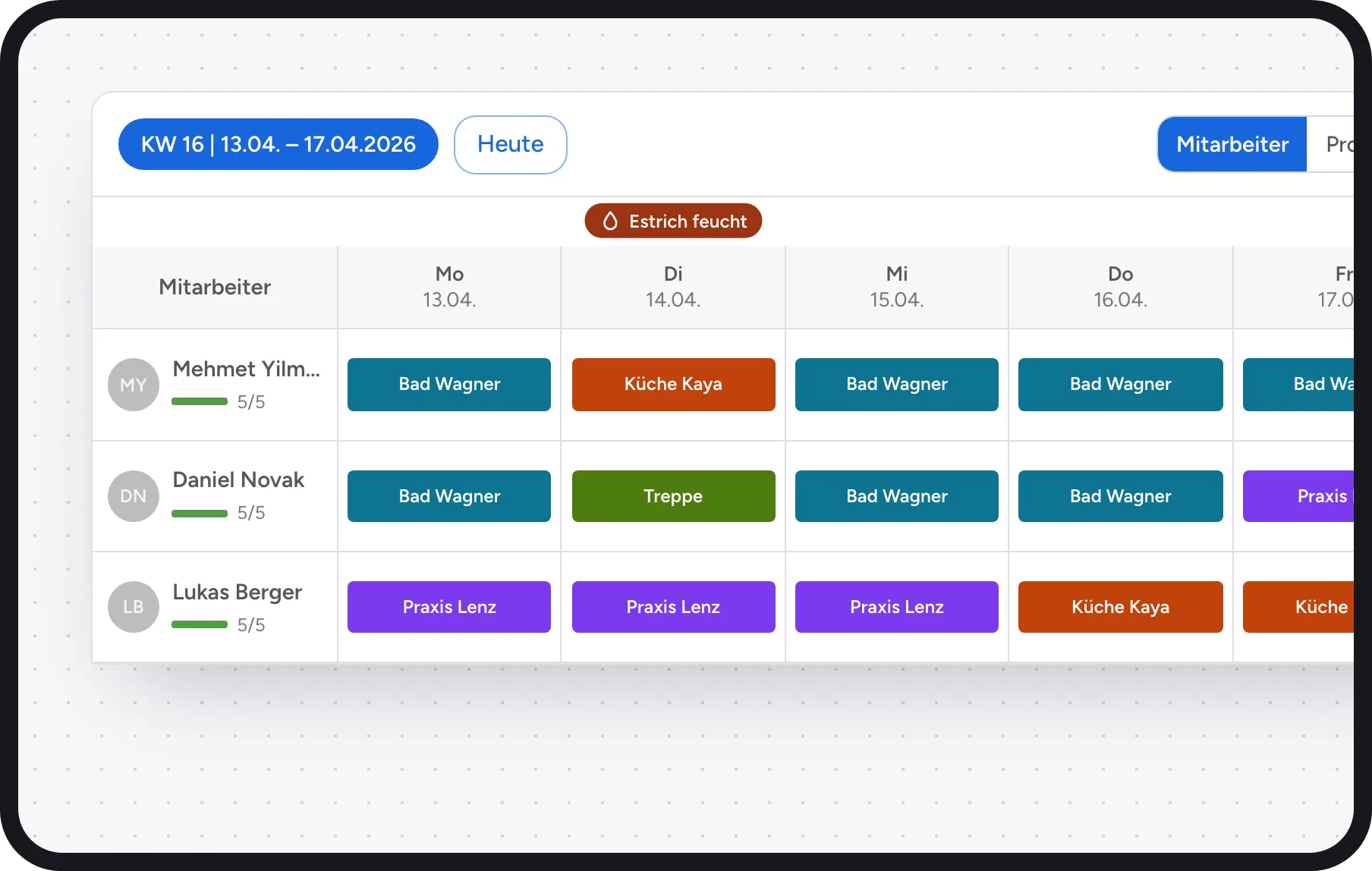Select the Daniel Novak employee name
This screenshot has width=1372, height=871.
[x=238, y=480]
